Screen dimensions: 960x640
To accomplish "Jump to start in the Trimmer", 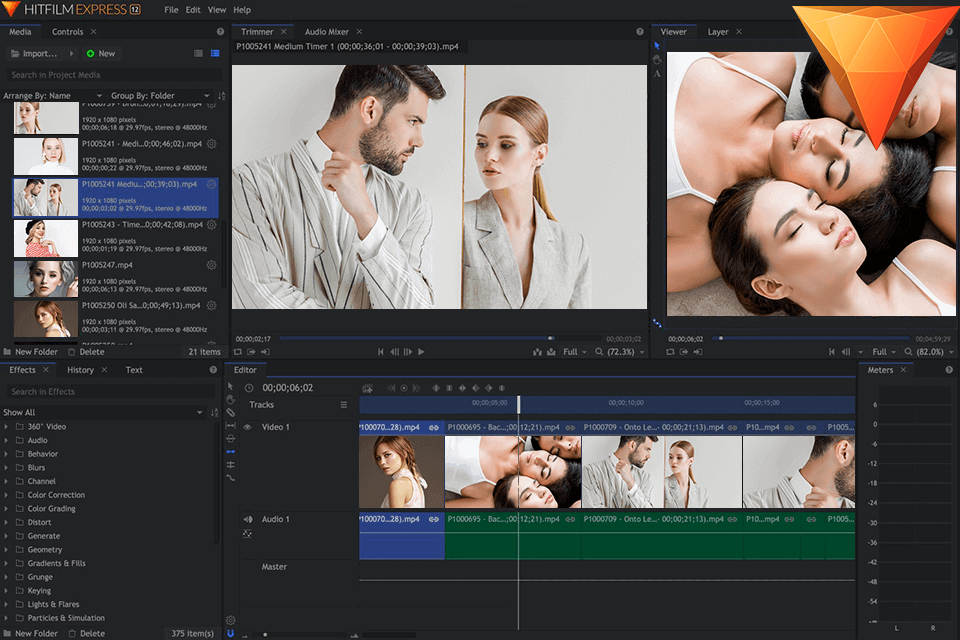I will 381,352.
